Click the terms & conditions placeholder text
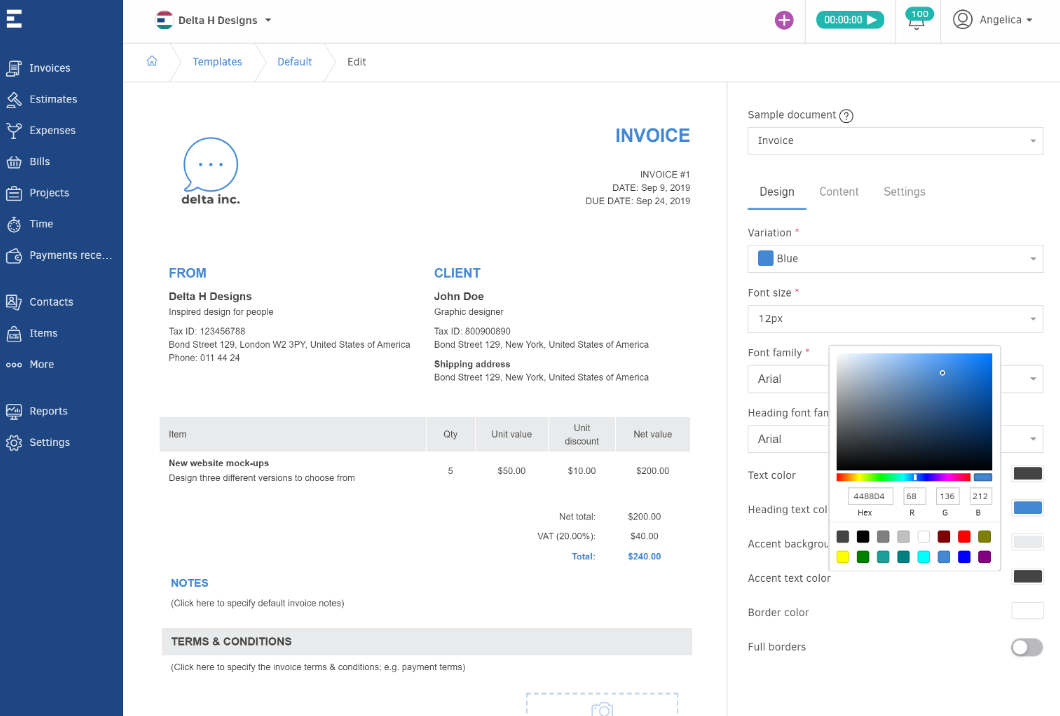The height and width of the screenshot is (716, 1060). (x=318, y=667)
